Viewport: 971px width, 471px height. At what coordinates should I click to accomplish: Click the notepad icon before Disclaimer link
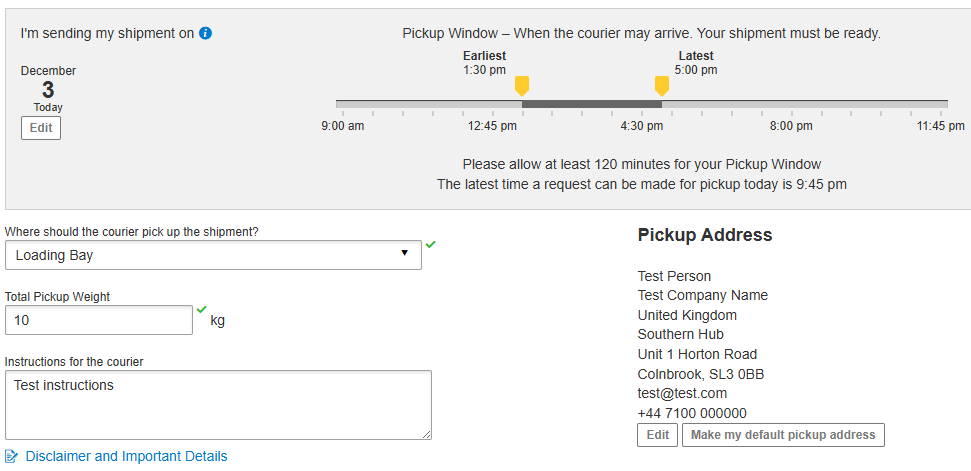point(12,457)
